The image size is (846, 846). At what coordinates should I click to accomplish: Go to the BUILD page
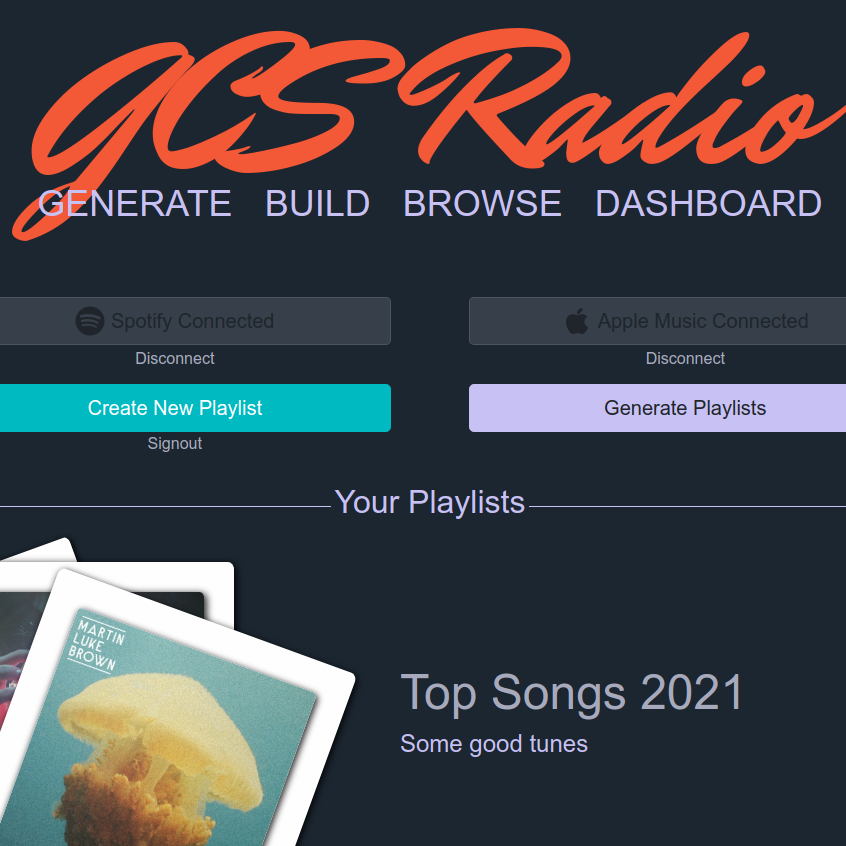[x=317, y=203]
